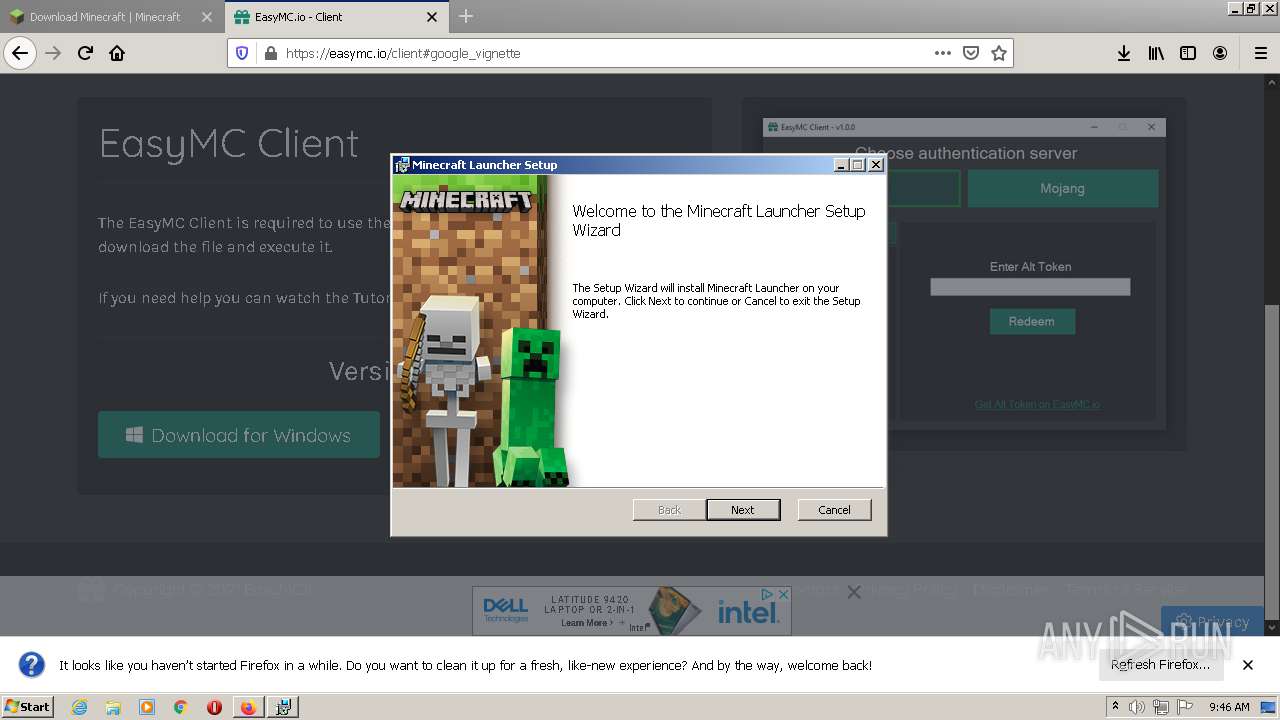Click Next in Minecraft Launcher Setup

(743, 510)
